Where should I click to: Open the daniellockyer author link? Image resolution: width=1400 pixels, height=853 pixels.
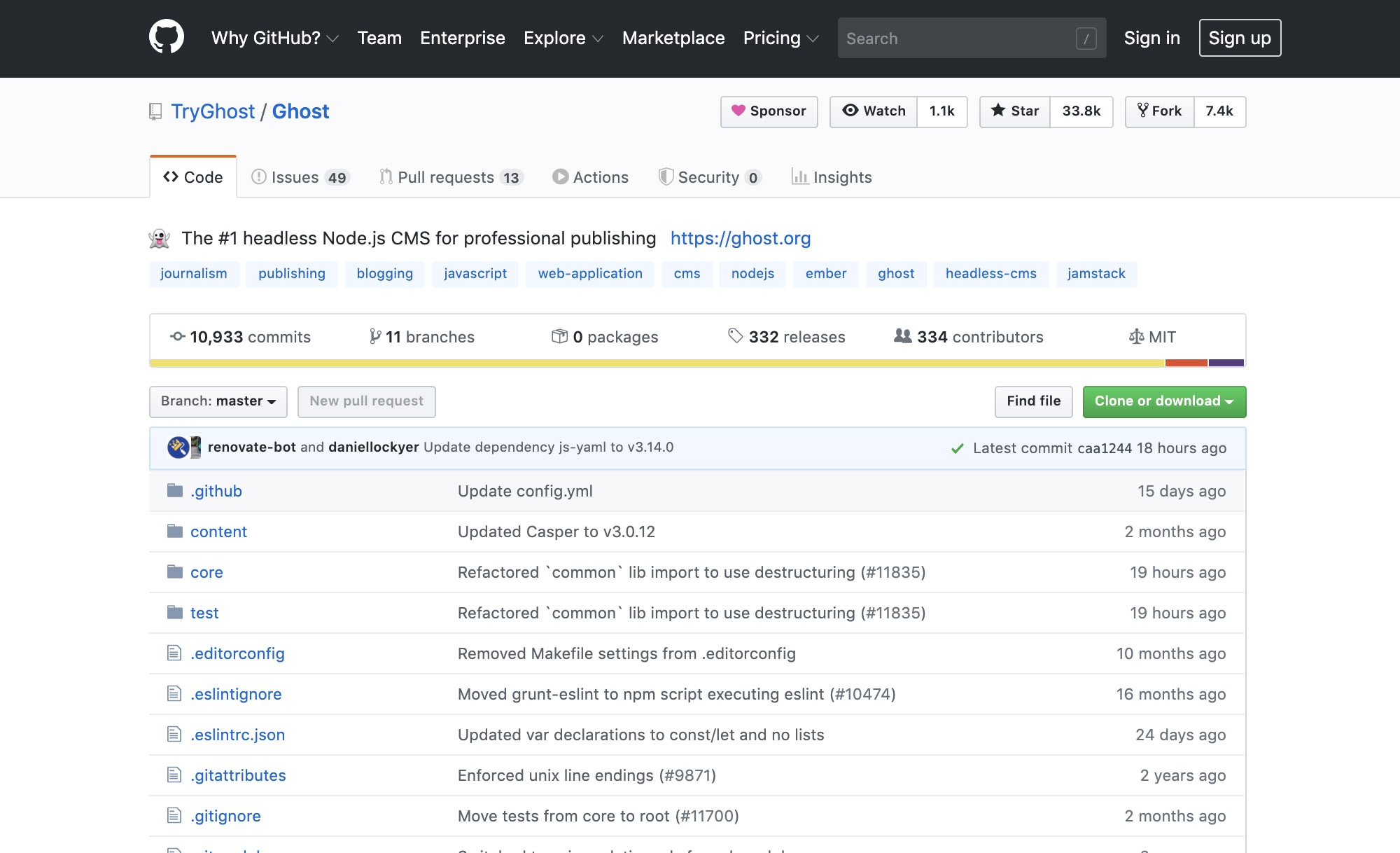coord(374,447)
